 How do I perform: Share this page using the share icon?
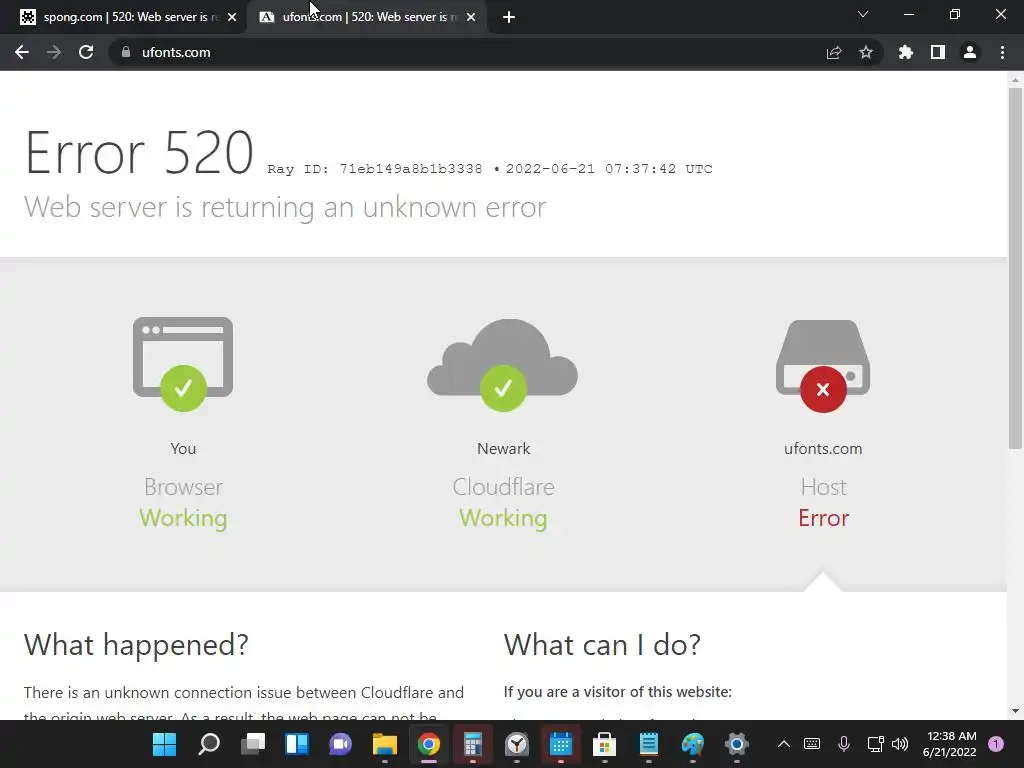click(834, 52)
